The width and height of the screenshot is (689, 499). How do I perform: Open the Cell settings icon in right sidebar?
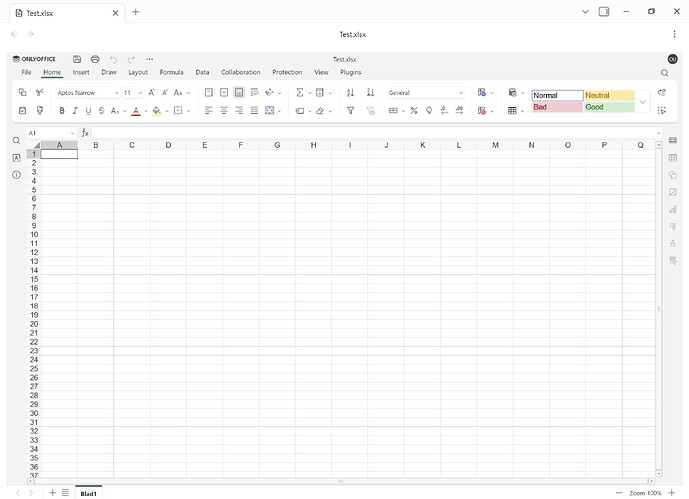(x=673, y=141)
